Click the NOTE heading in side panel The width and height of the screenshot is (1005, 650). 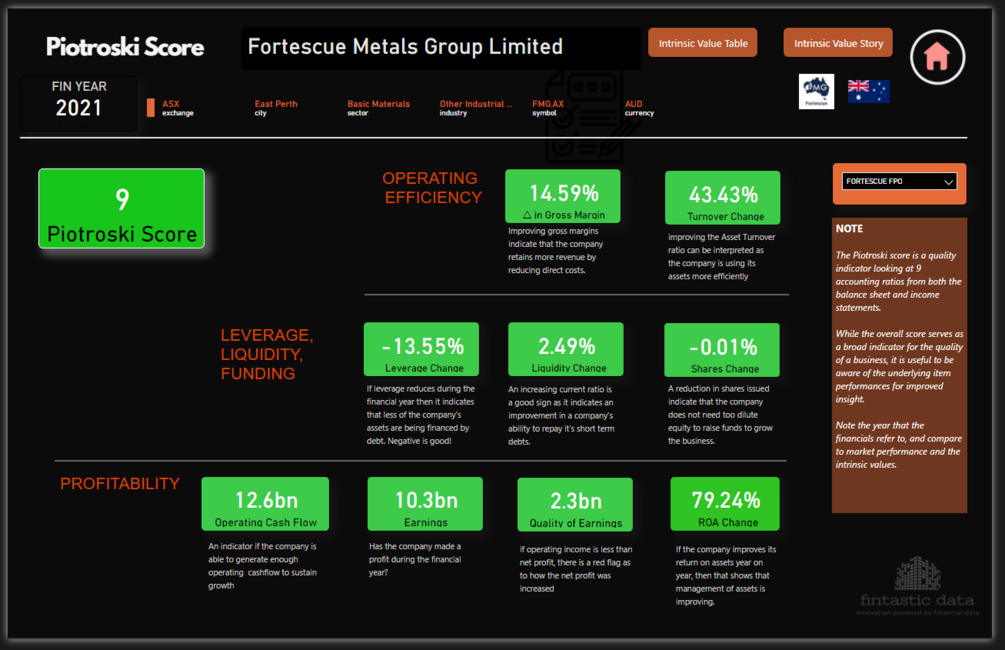click(849, 228)
